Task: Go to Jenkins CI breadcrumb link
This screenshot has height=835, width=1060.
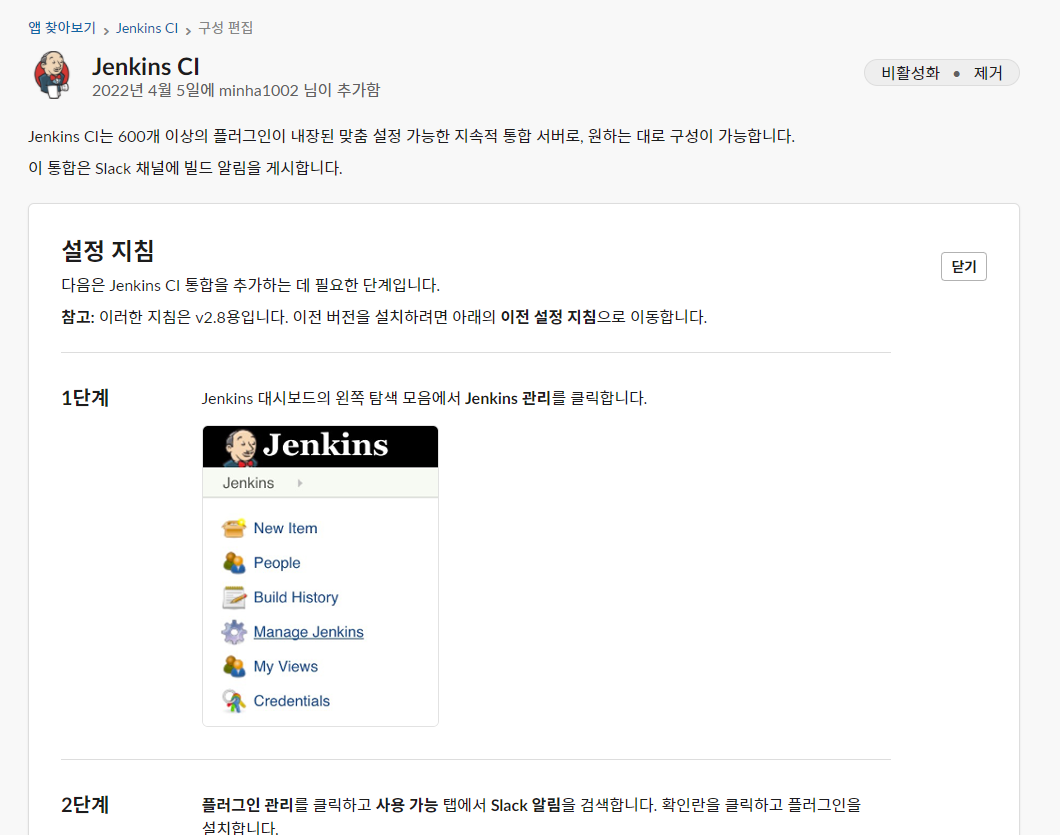Action: pos(147,28)
